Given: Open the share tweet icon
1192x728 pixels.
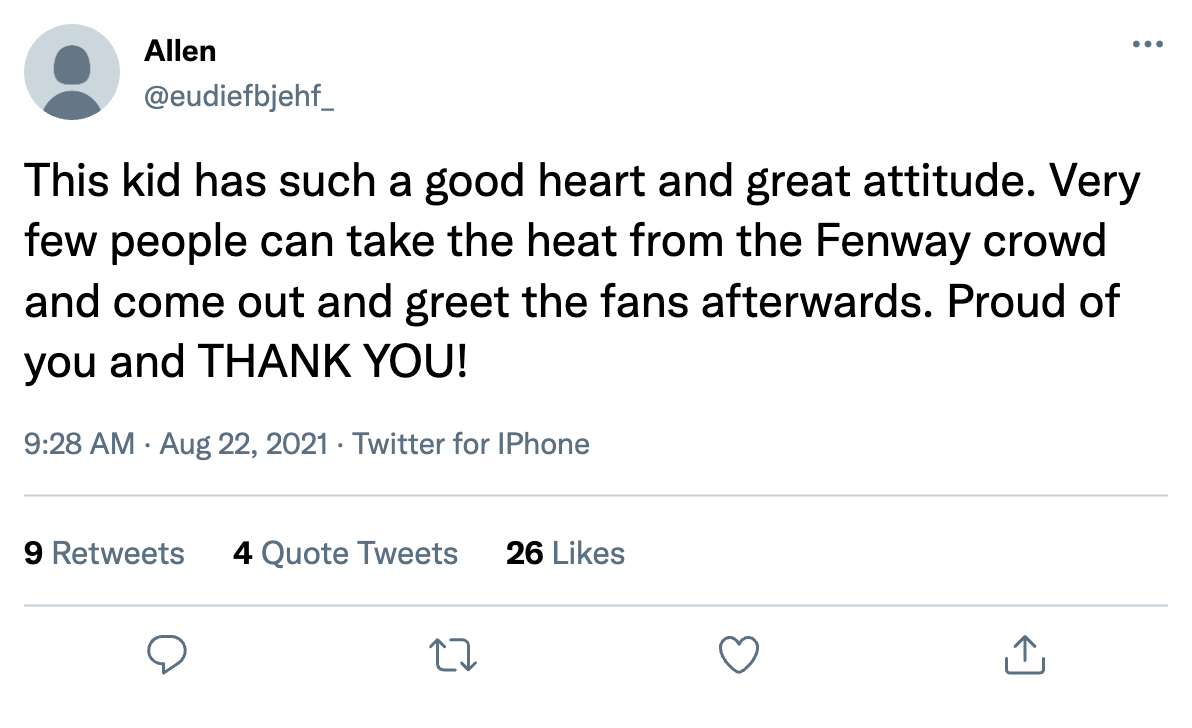Looking at the screenshot, I should 1024,655.
